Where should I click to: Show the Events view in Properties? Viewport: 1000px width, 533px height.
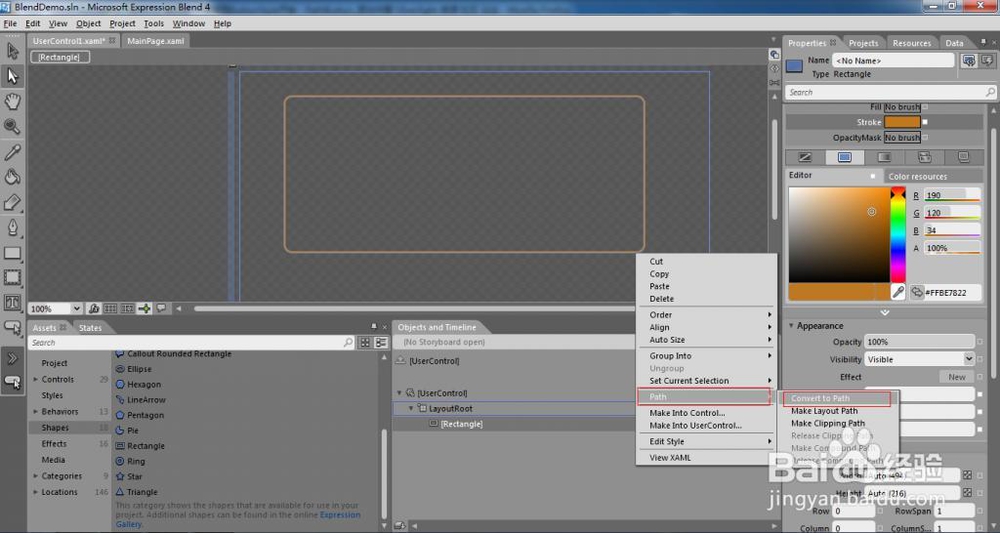(987, 61)
